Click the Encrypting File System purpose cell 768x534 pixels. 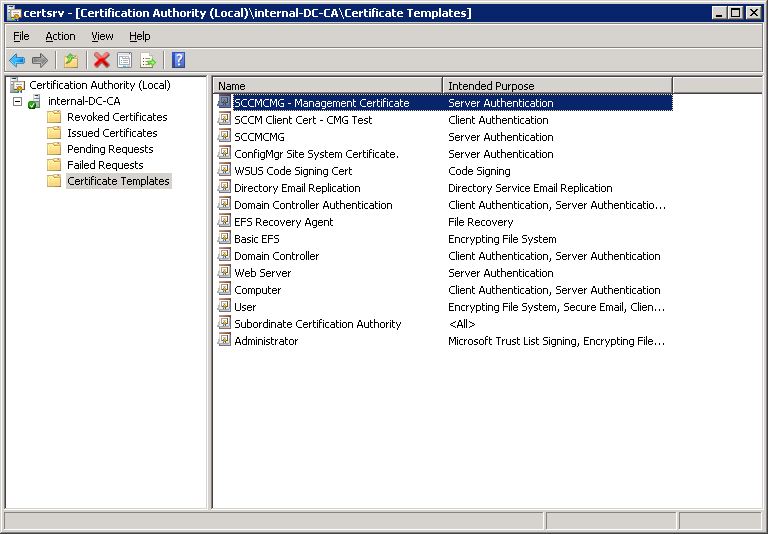[x=503, y=240]
